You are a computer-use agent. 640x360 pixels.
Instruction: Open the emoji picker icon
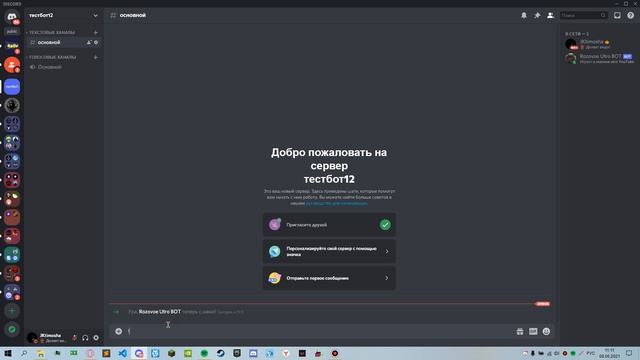(x=546, y=331)
